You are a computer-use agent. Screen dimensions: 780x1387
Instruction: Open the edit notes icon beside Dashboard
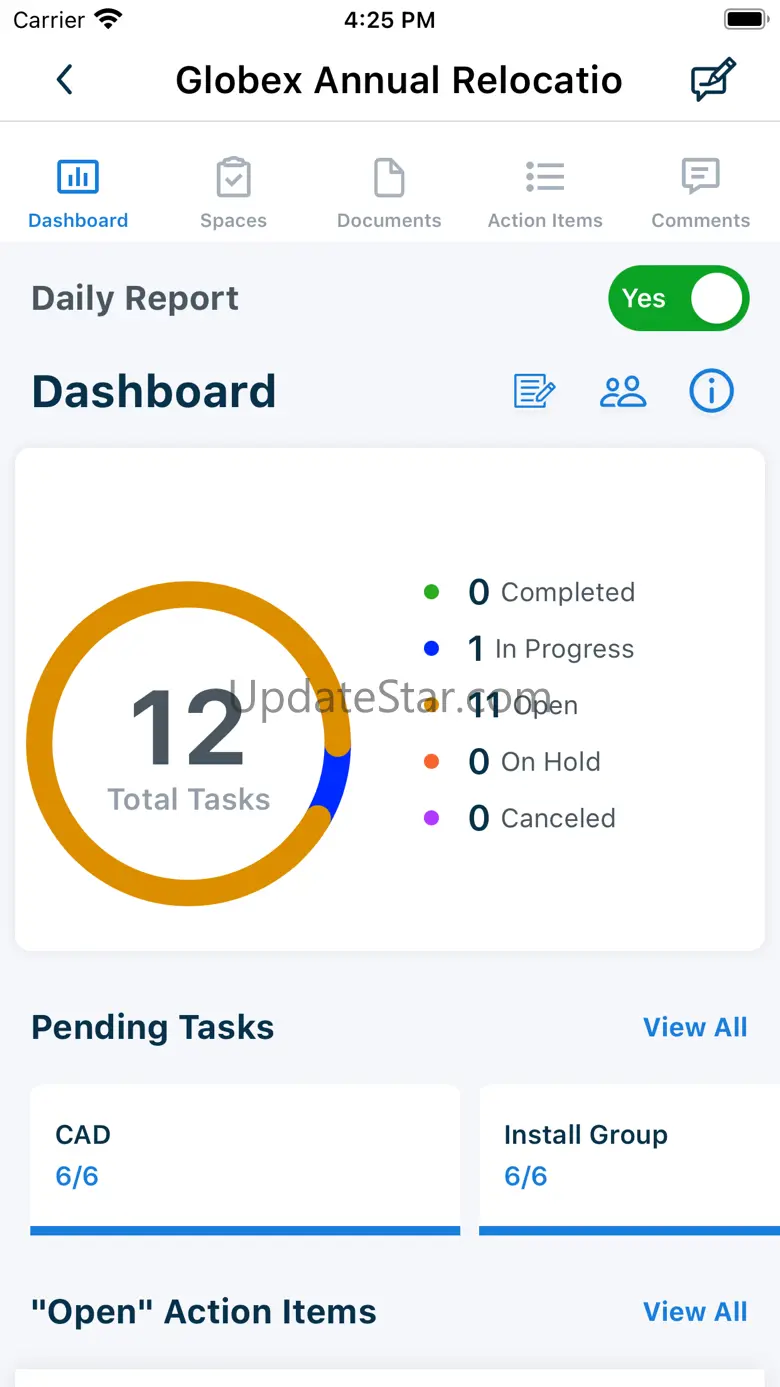point(534,391)
